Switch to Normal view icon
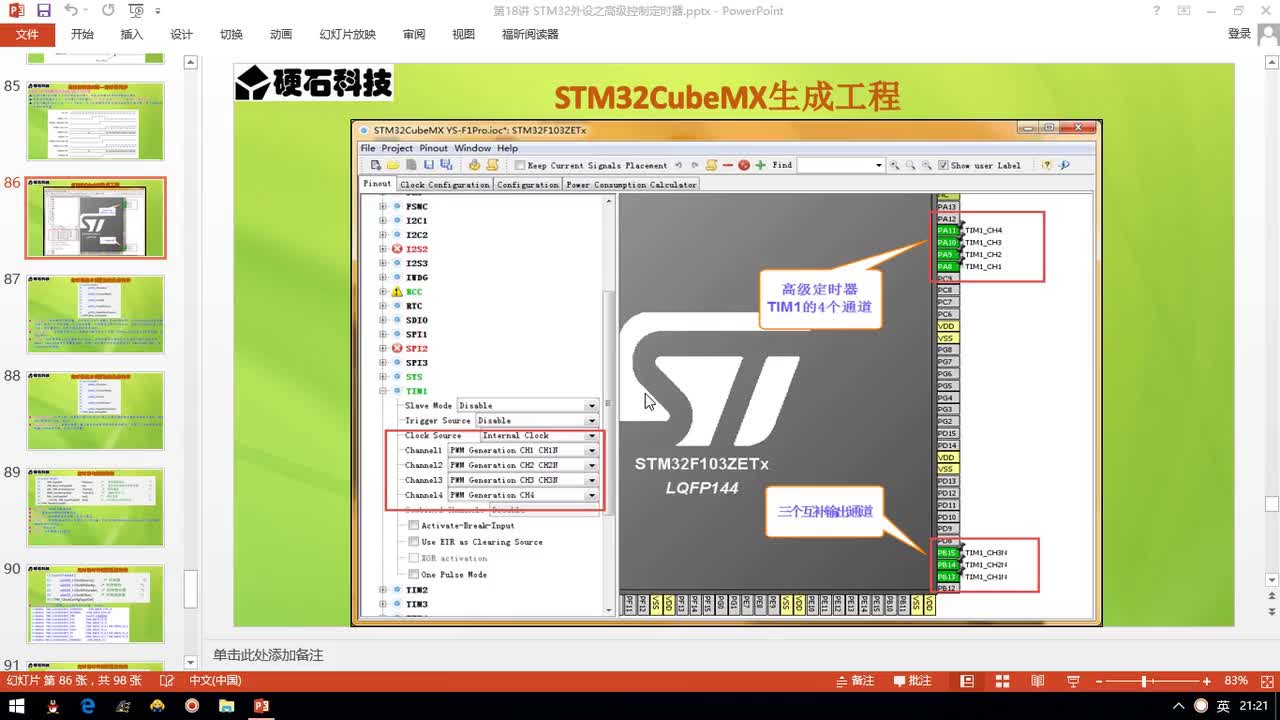This screenshot has width=1280, height=720. click(x=967, y=681)
